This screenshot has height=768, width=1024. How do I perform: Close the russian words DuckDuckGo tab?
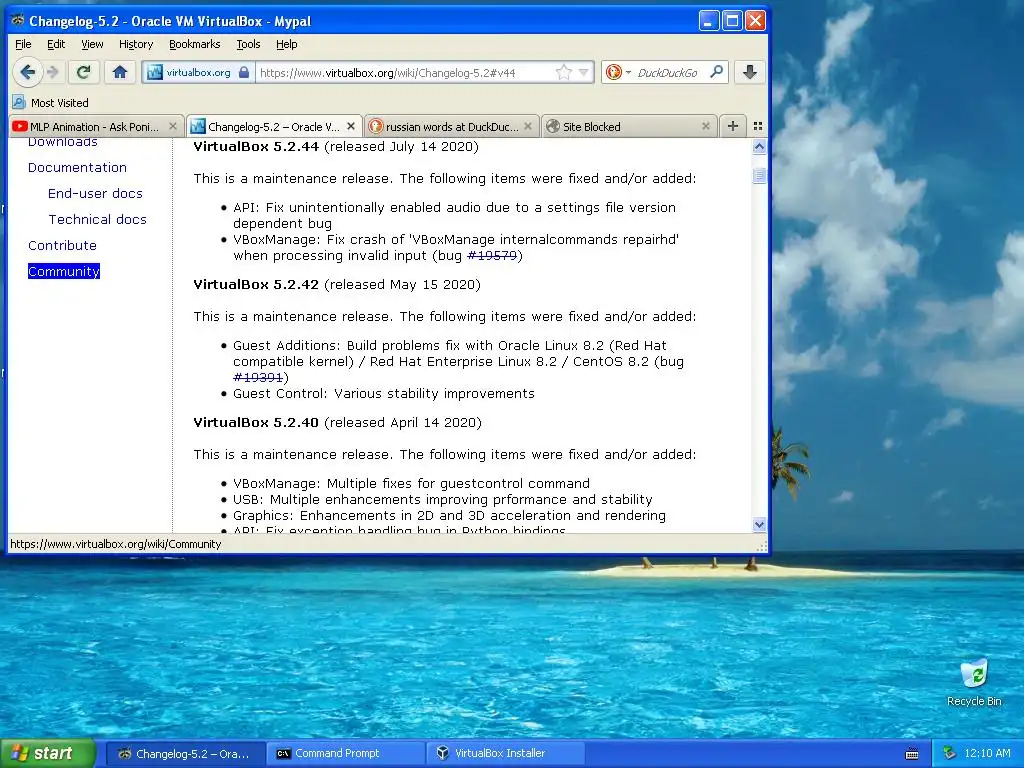pyautogui.click(x=528, y=126)
